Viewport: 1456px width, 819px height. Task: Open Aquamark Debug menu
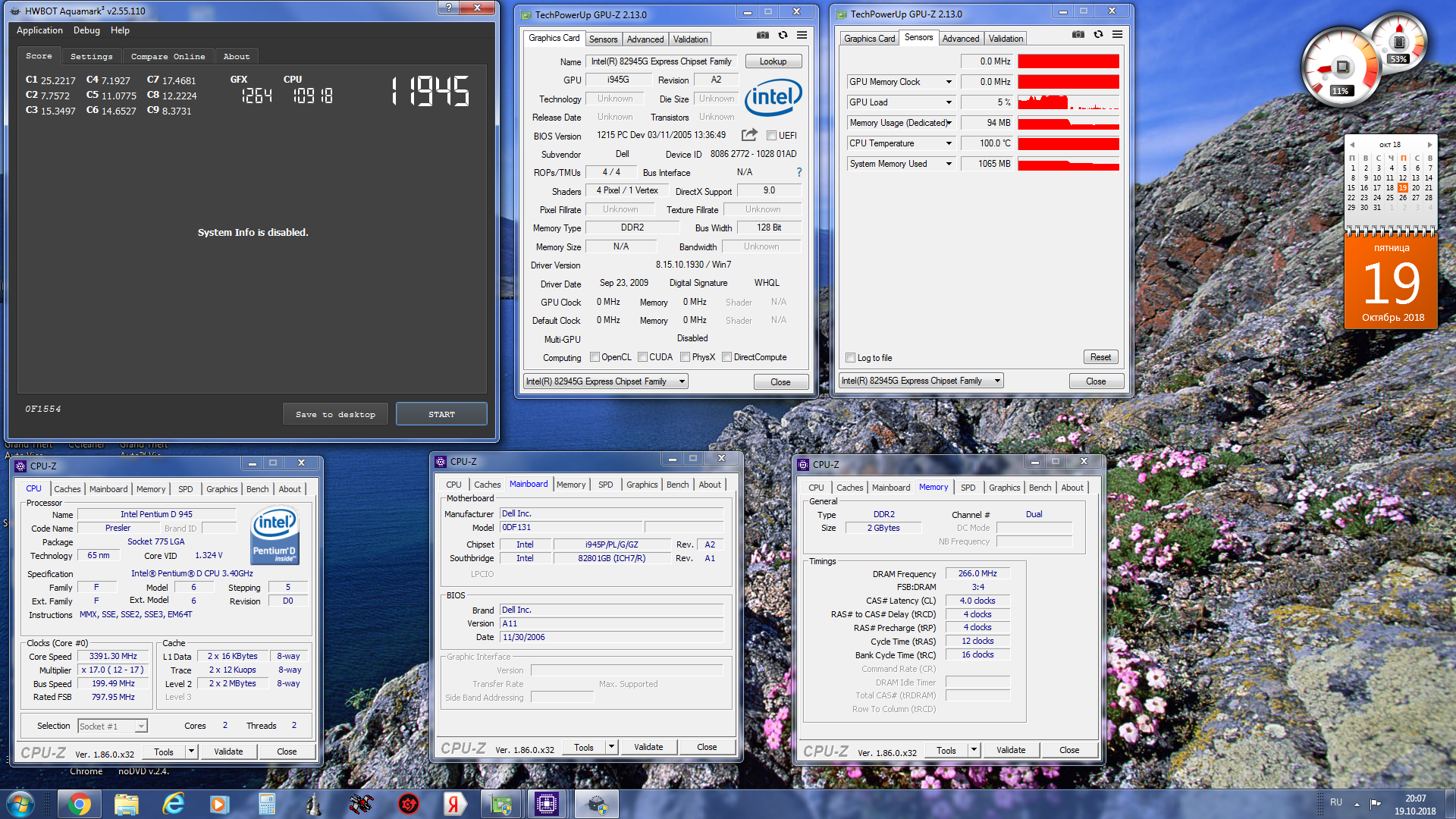(86, 30)
